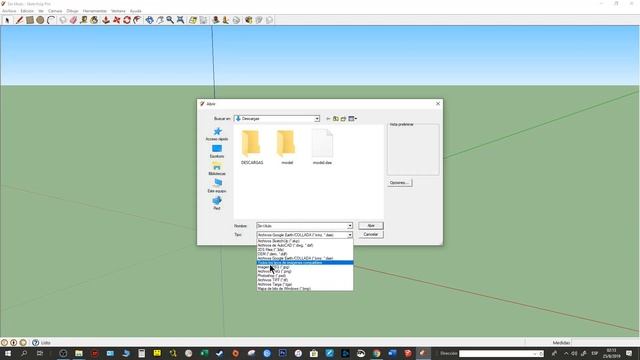Choose the Push/Pull tool
Viewport: 640px width, 360px height.
(x=106, y=20)
